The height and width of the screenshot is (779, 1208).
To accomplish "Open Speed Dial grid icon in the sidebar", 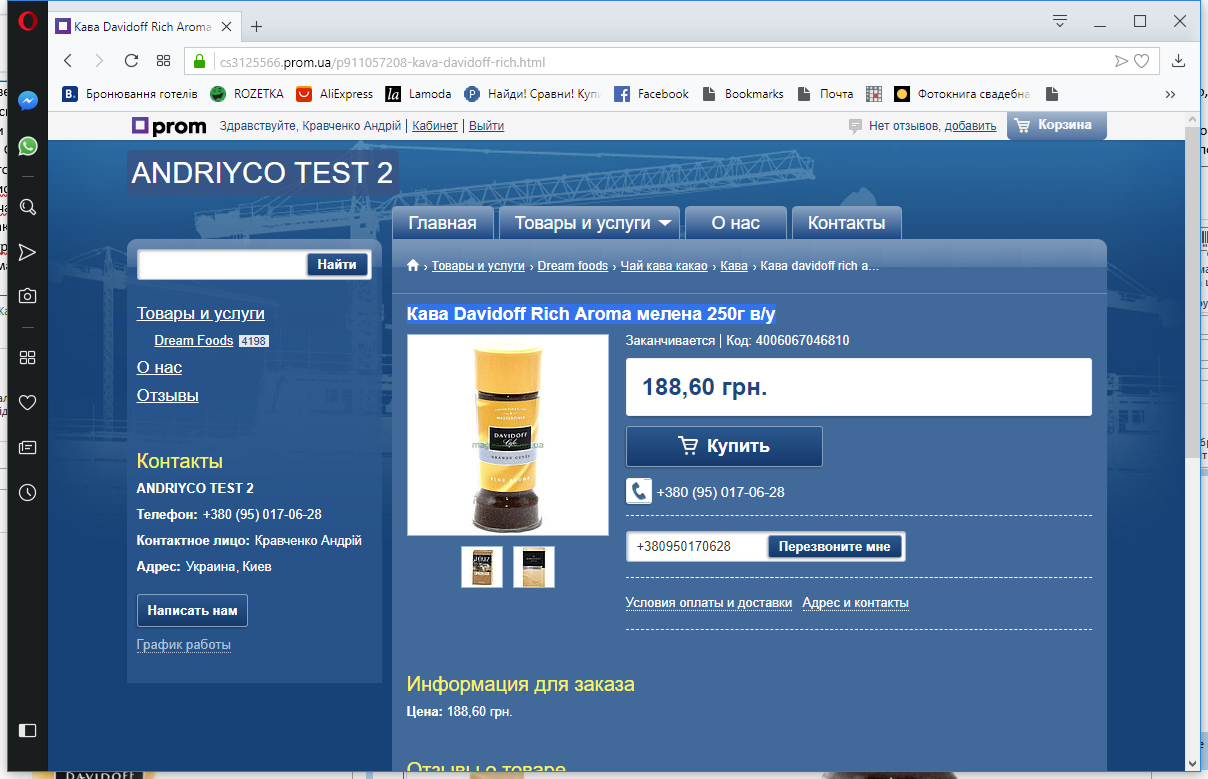I will click(28, 357).
